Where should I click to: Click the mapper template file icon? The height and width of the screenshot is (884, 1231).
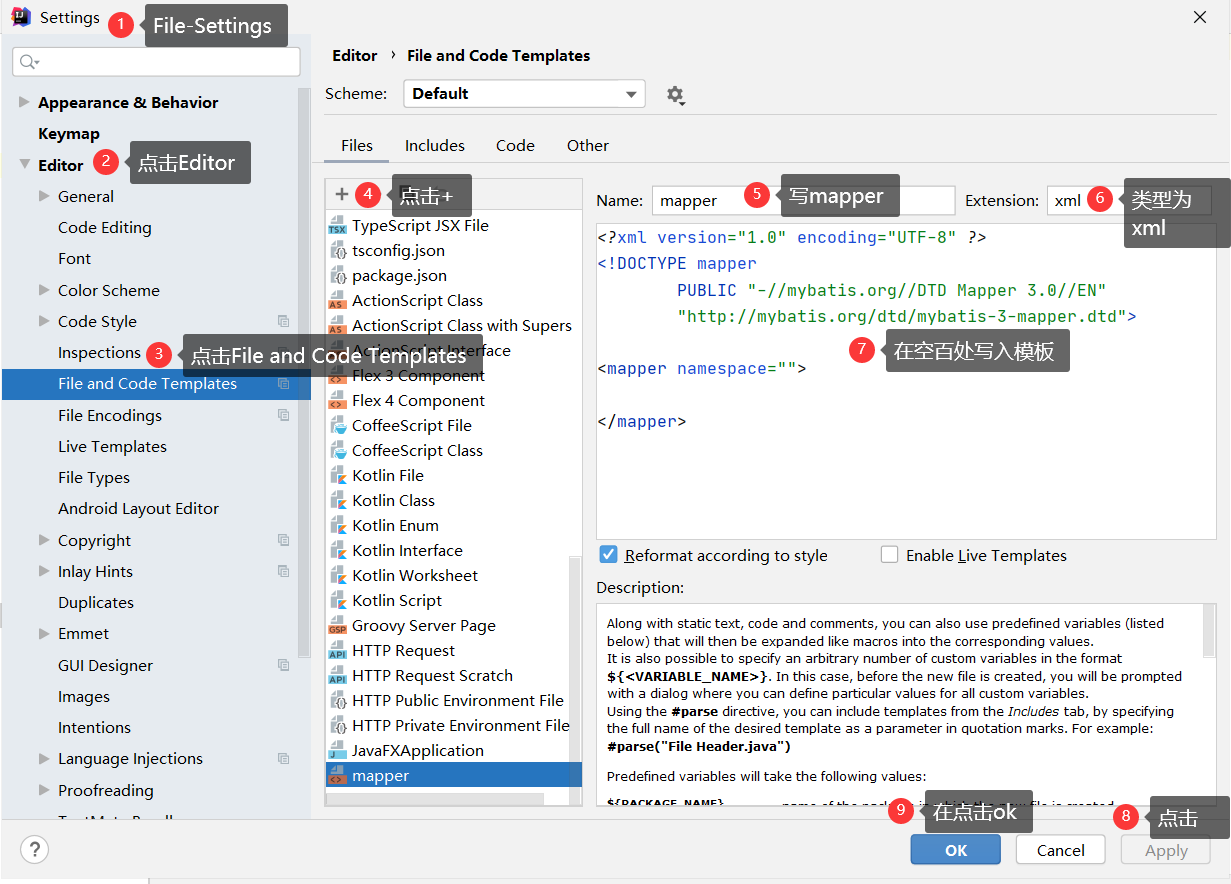point(337,776)
